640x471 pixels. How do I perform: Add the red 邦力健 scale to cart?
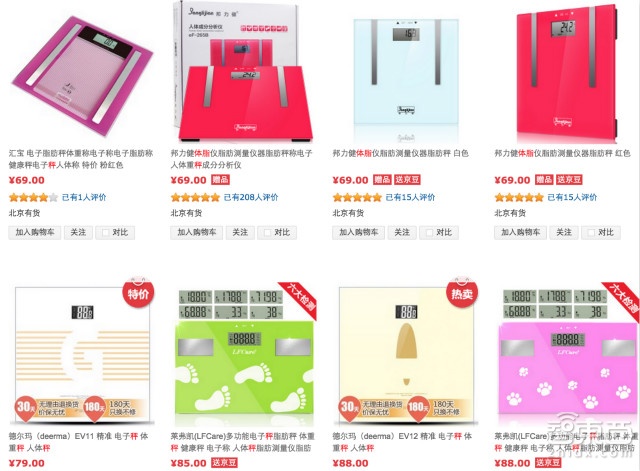coord(520,233)
